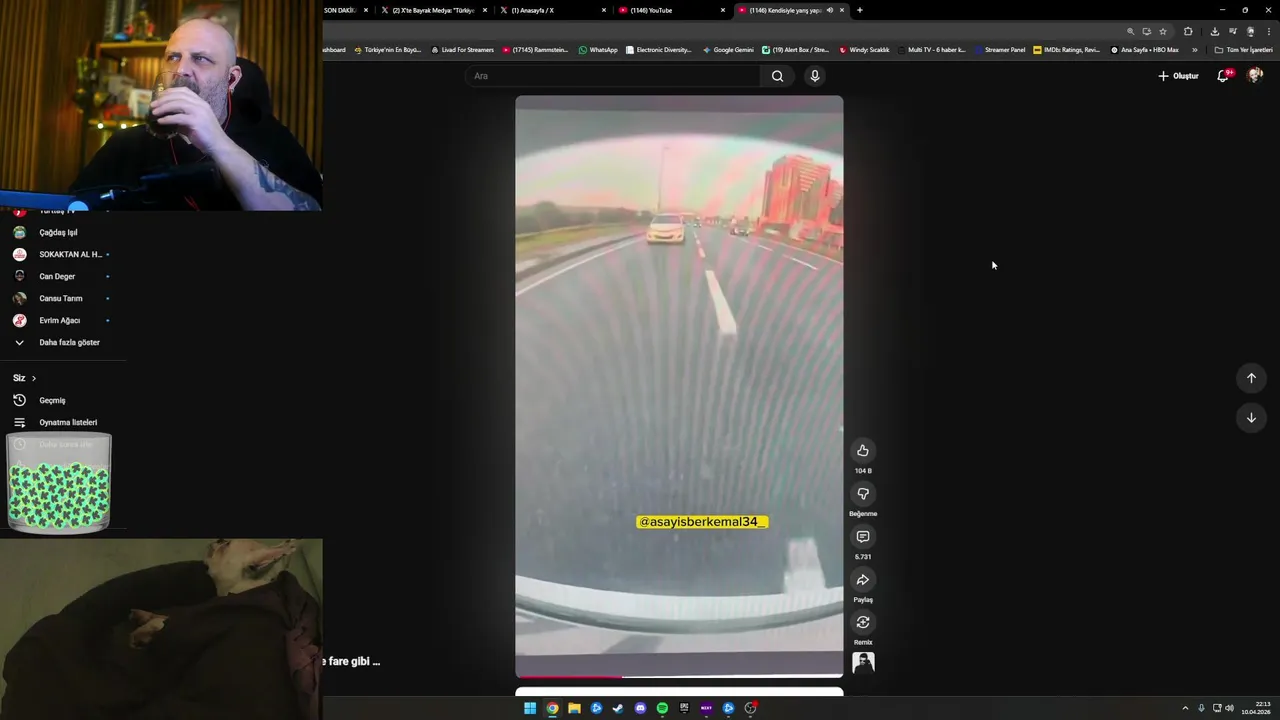Image resolution: width=1280 pixels, height=720 pixels.
Task: Focus the Ara search field
Action: pos(614,76)
